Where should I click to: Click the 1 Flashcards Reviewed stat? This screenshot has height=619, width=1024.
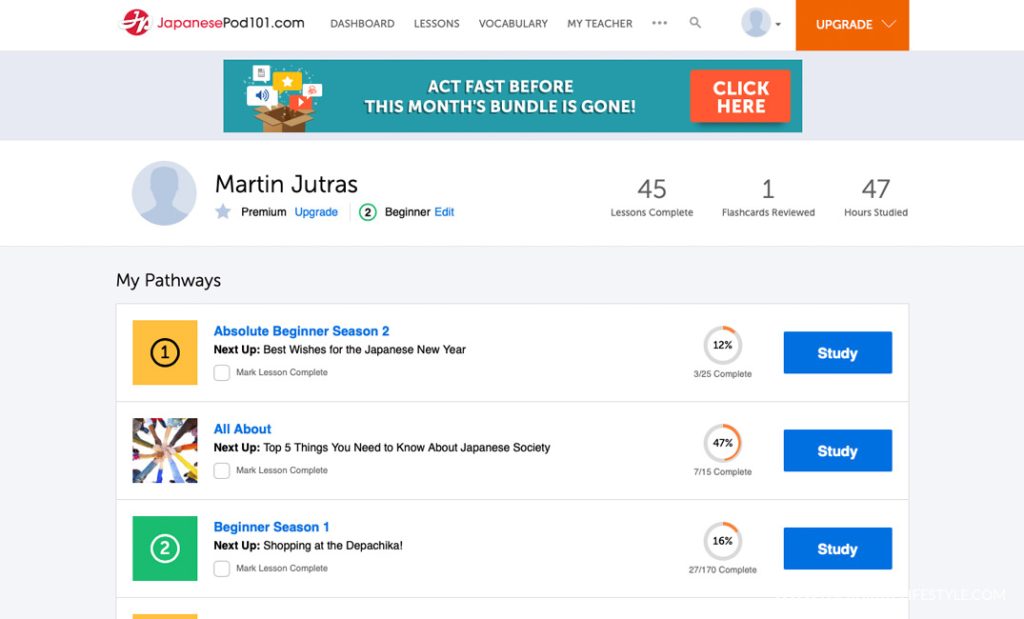(768, 197)
